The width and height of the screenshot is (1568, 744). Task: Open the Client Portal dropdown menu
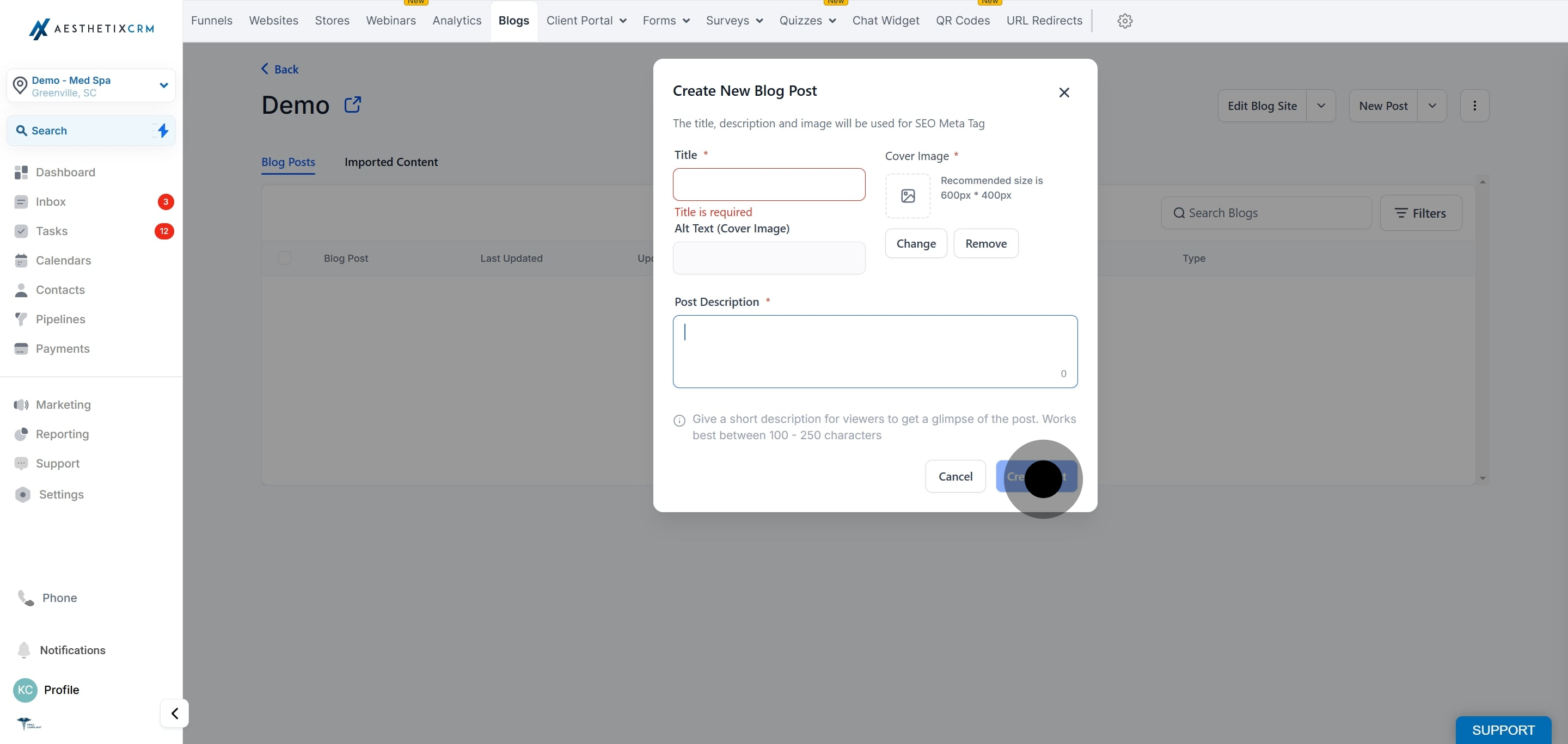tap(586, 21)
